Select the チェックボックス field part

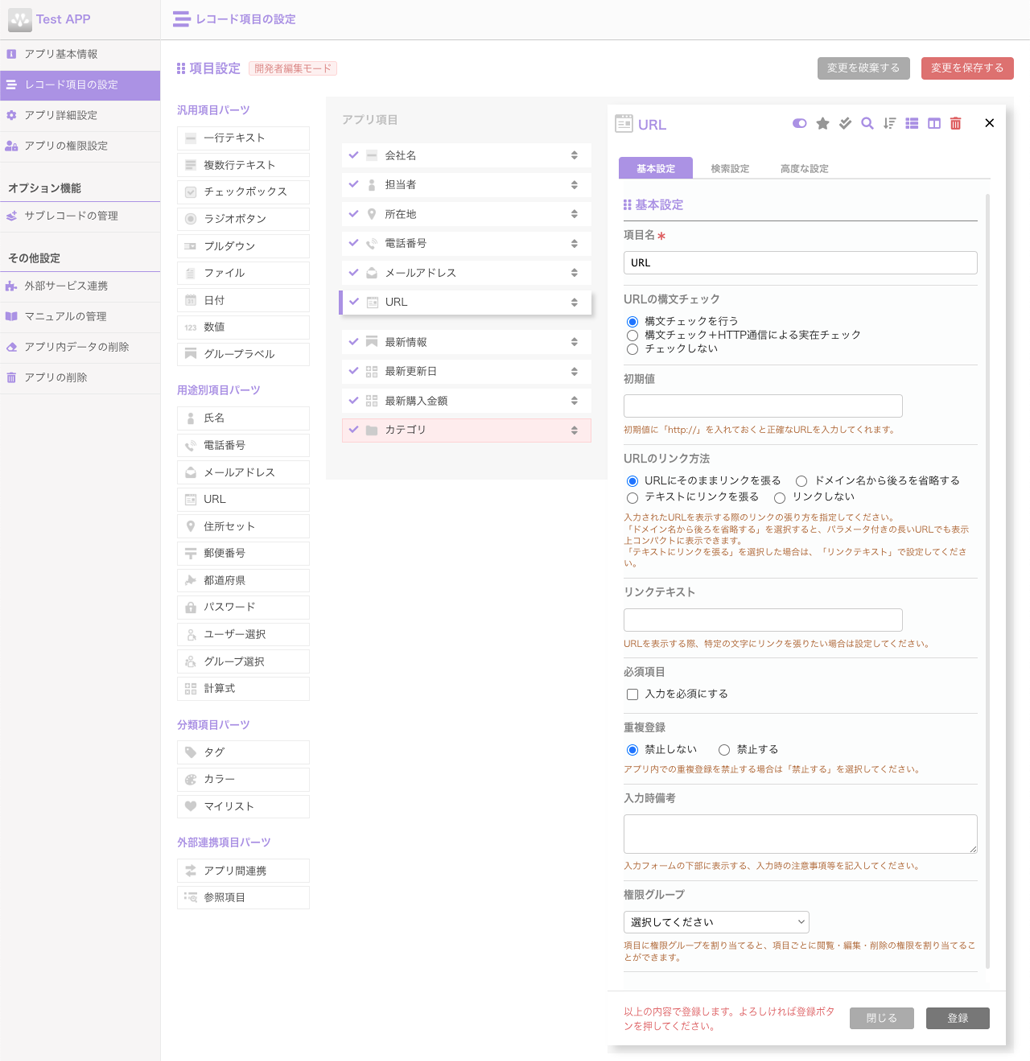pos(243,192)
